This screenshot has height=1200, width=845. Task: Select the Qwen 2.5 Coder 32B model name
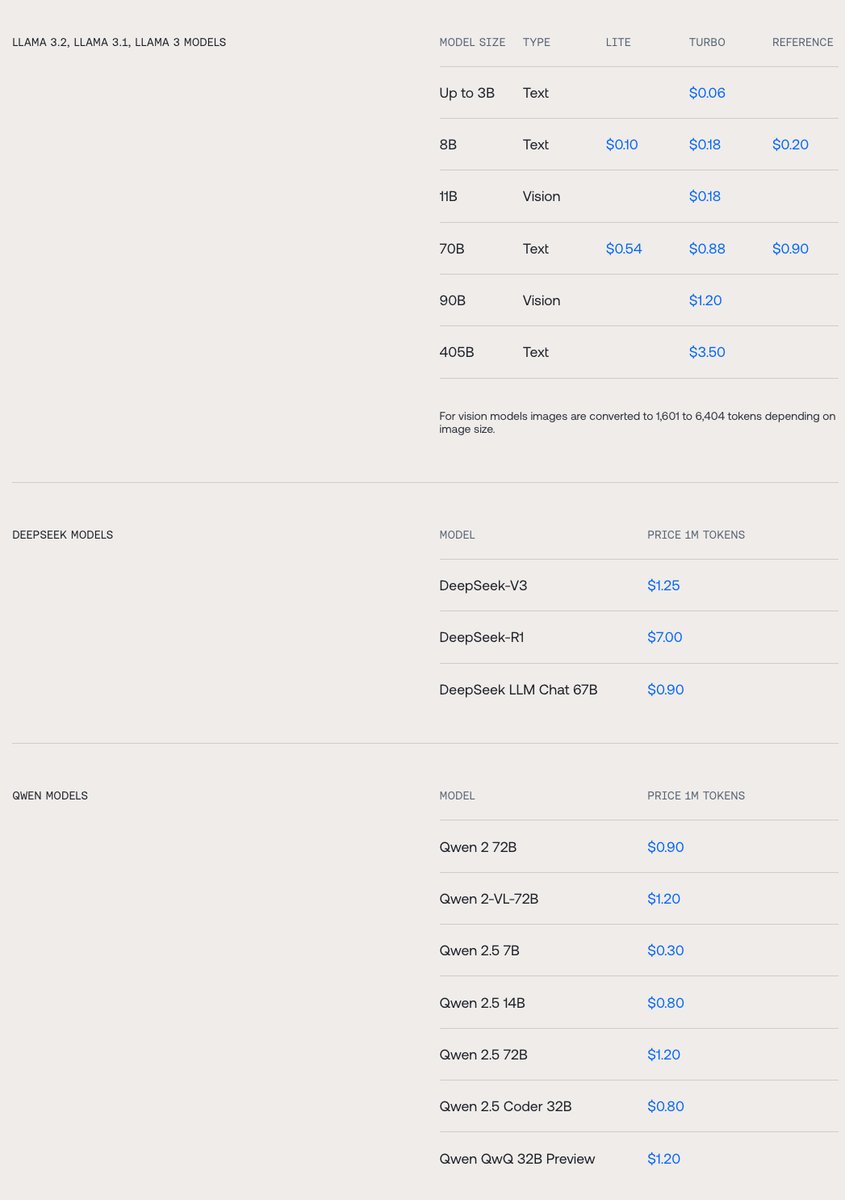click(x=505, y=1107)
